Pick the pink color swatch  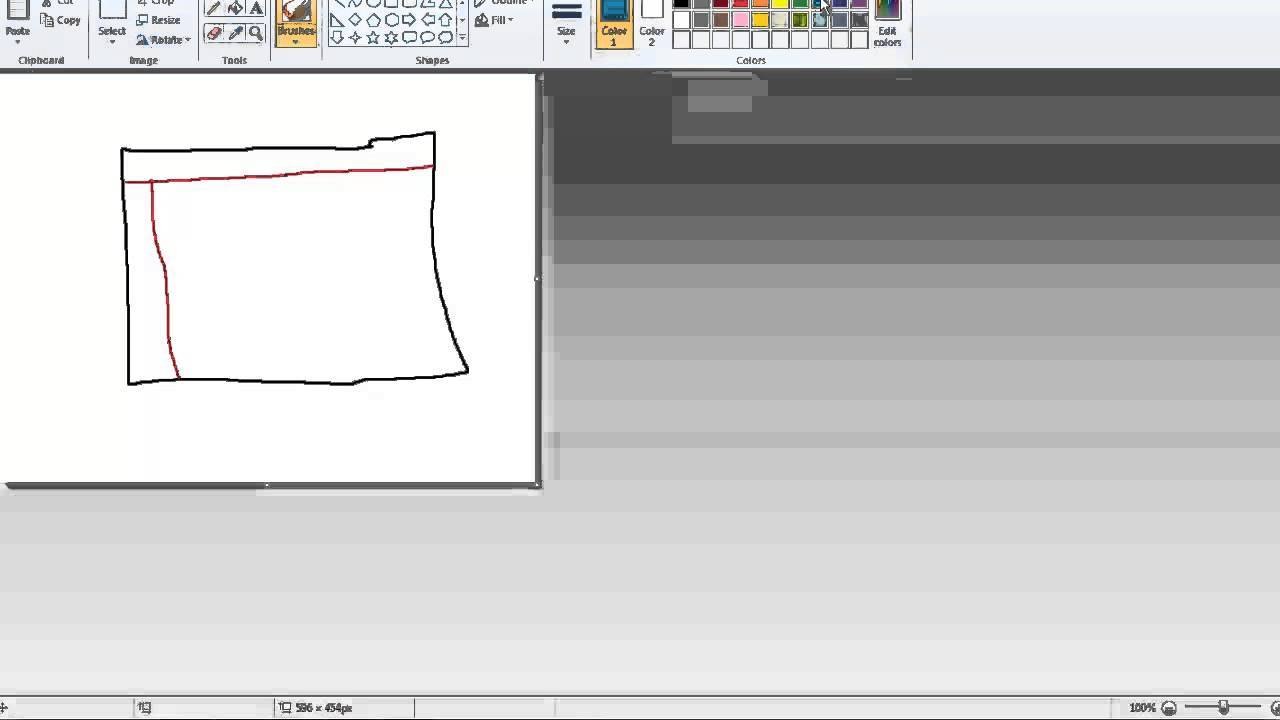pos(741,20)
